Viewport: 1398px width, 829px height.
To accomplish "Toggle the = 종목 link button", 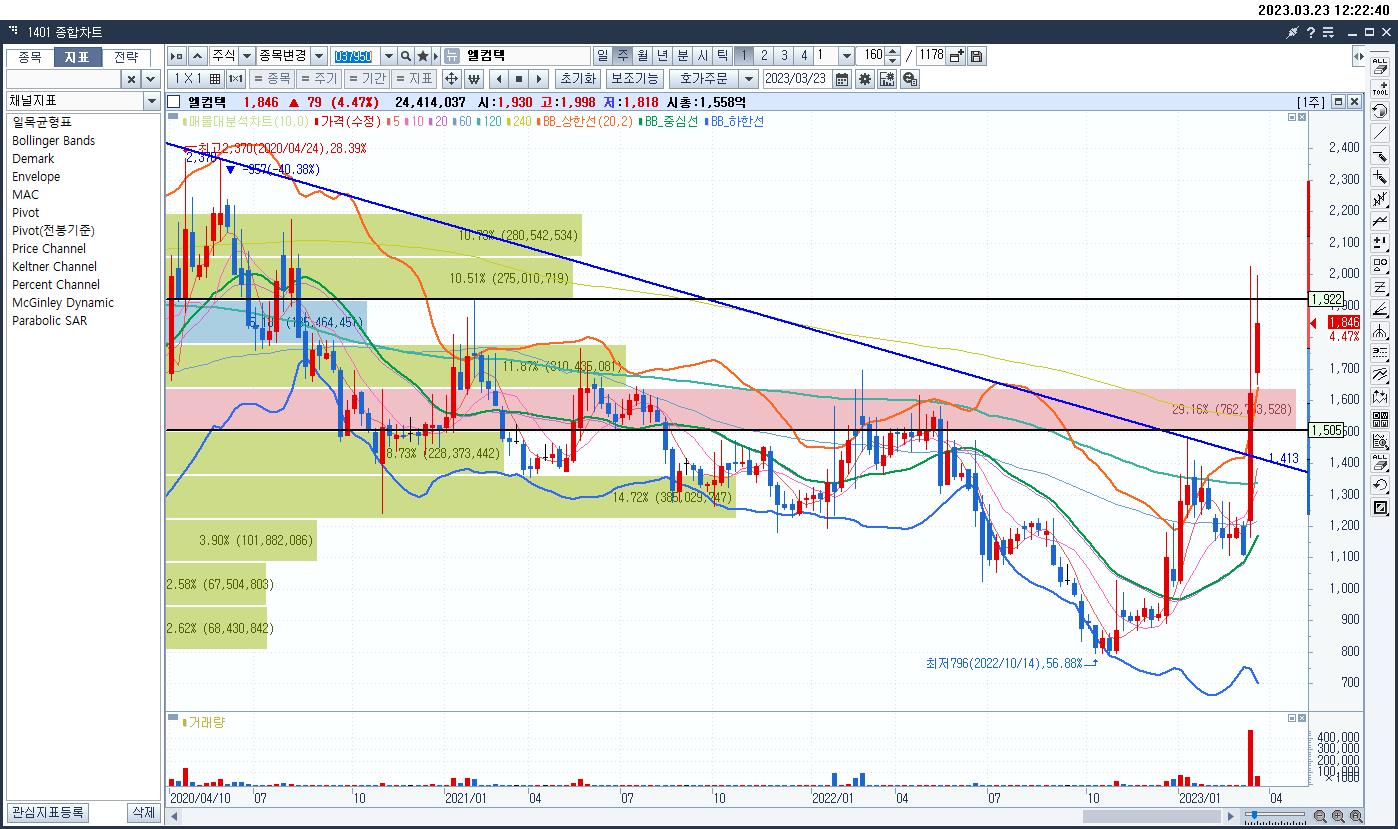I will point(272,79).
